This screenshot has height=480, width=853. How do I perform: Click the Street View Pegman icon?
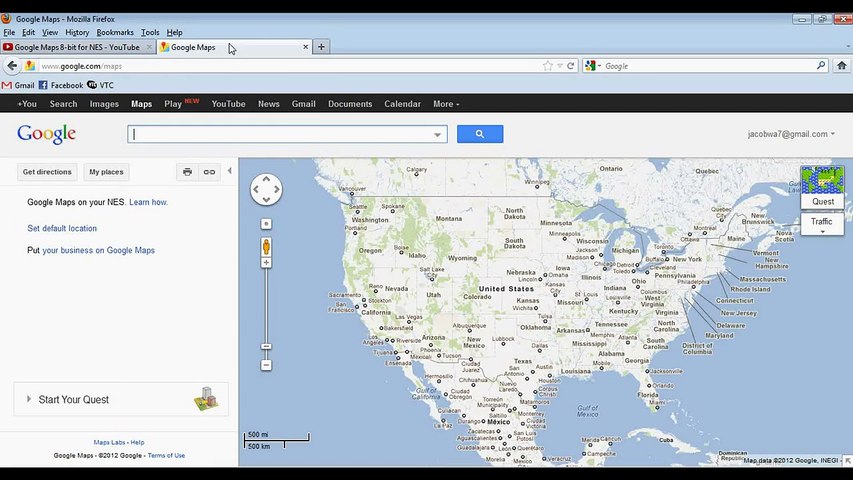[x=266, y=247]
